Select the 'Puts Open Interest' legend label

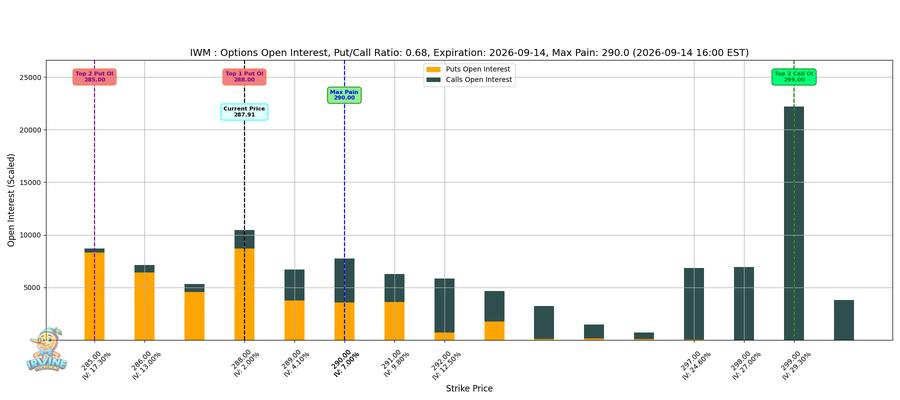click(478, 69)
